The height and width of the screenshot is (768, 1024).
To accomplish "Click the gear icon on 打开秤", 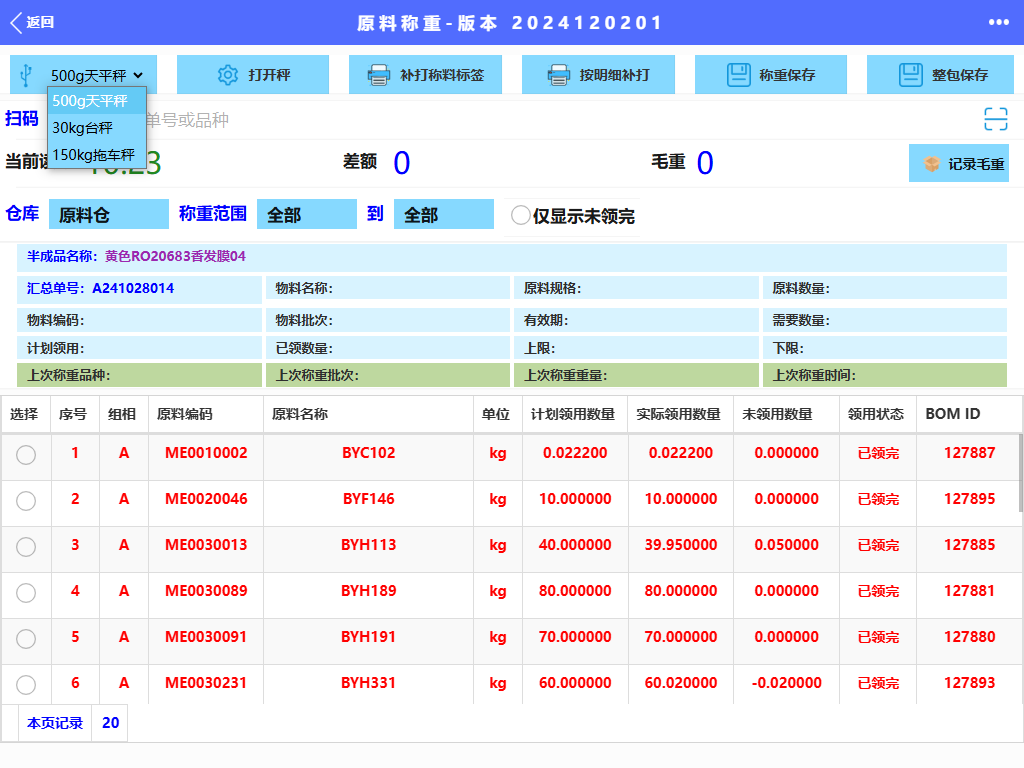I will 228,75.
